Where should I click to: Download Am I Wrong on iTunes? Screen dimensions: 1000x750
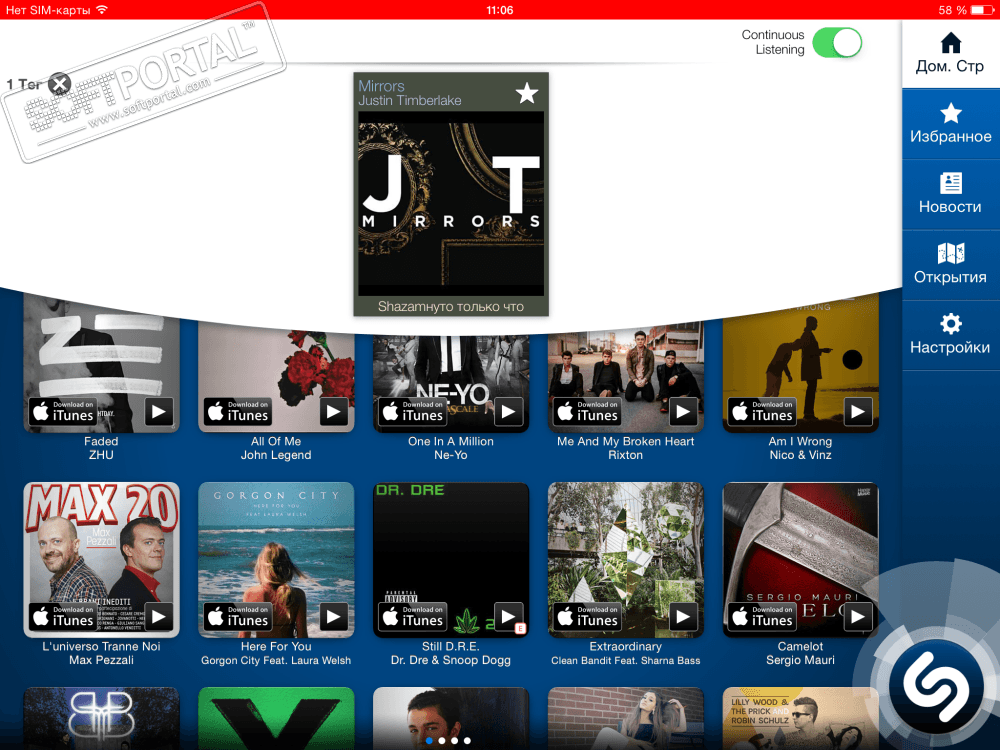pyautogui.click(x=762, y=411)
